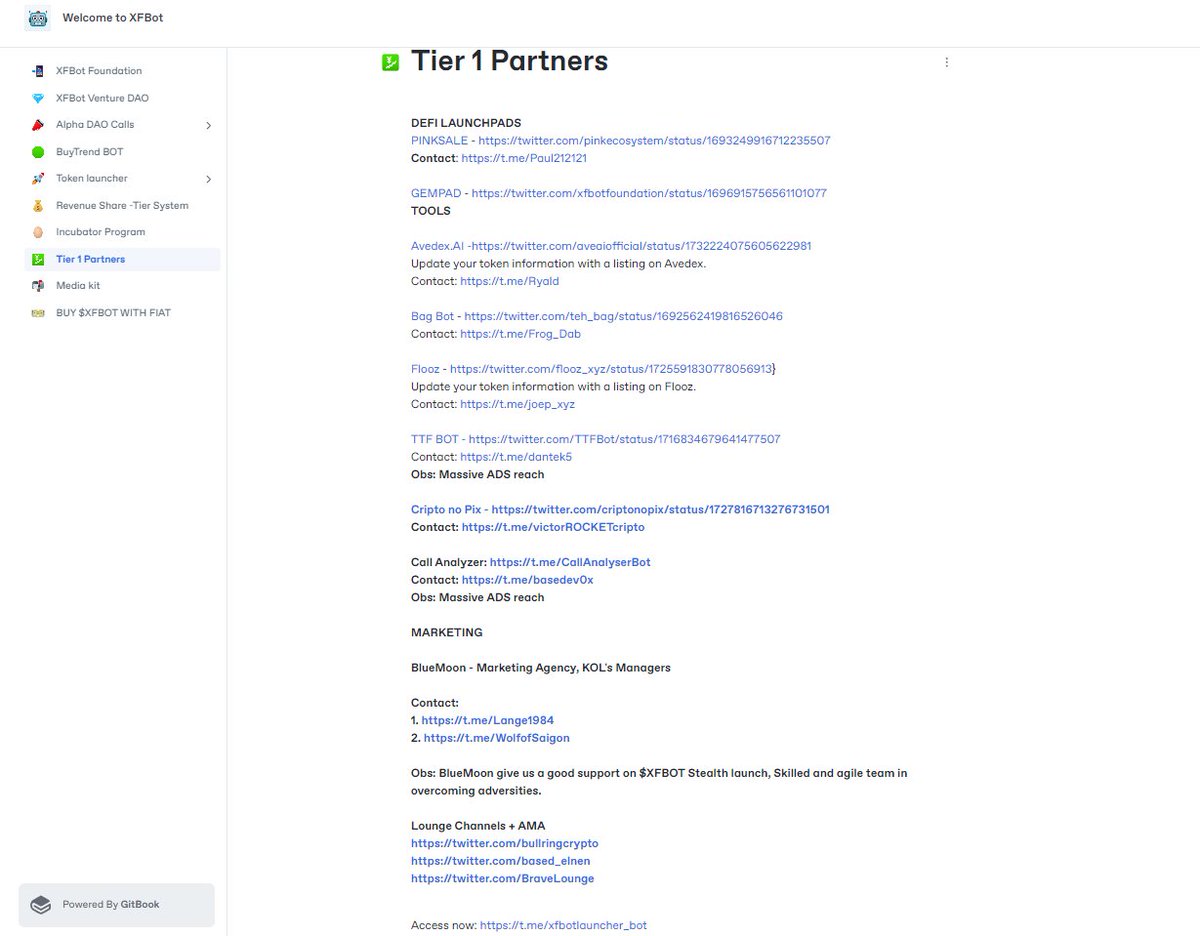
Task: Open contact link t.me/dantek5
Action: point(516,457)
